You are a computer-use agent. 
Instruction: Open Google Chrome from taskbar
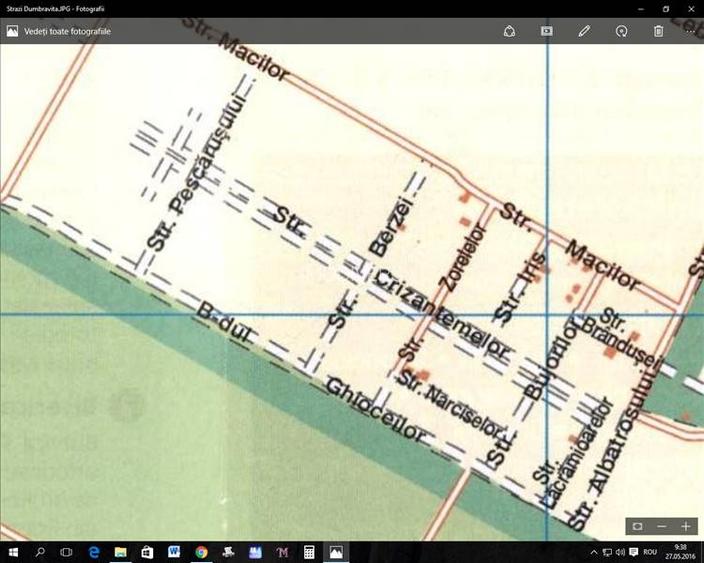coord(201,552)
